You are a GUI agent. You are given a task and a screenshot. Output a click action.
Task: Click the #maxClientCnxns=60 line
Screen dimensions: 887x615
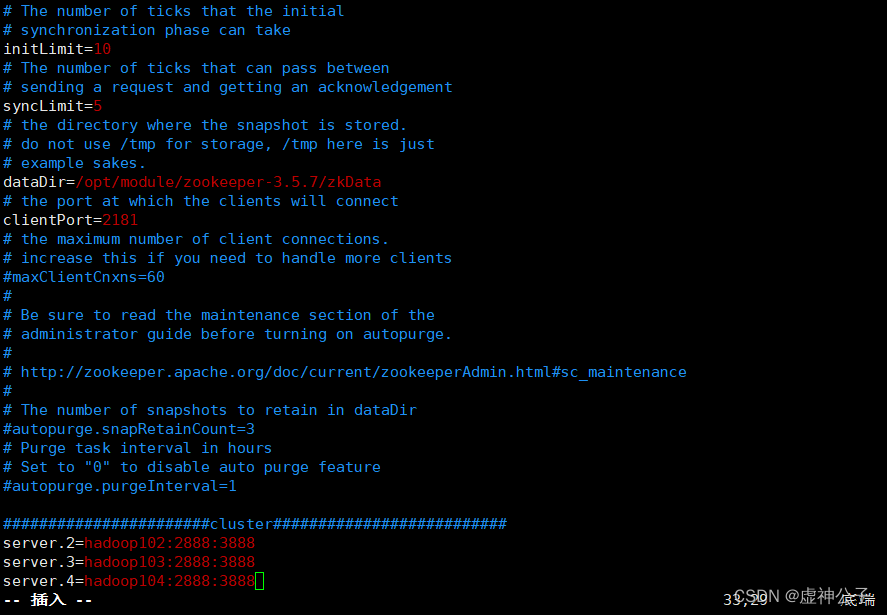(84, 277)
